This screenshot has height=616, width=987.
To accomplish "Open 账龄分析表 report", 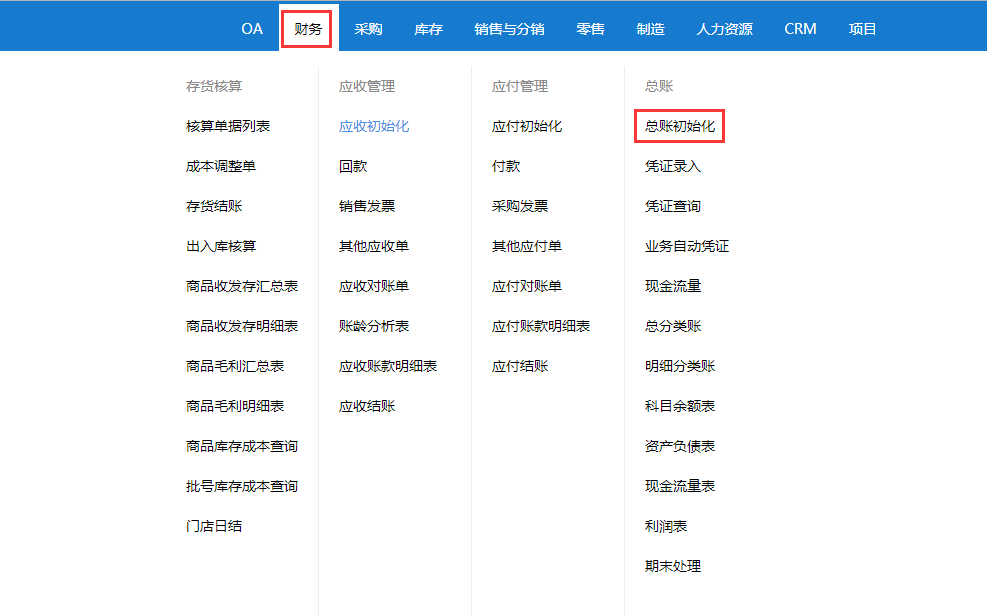I will 374,326.
